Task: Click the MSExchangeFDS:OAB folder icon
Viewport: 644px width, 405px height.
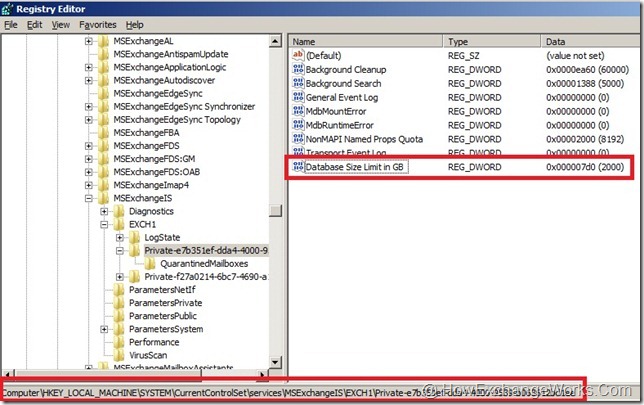Action: coord(104,172)
